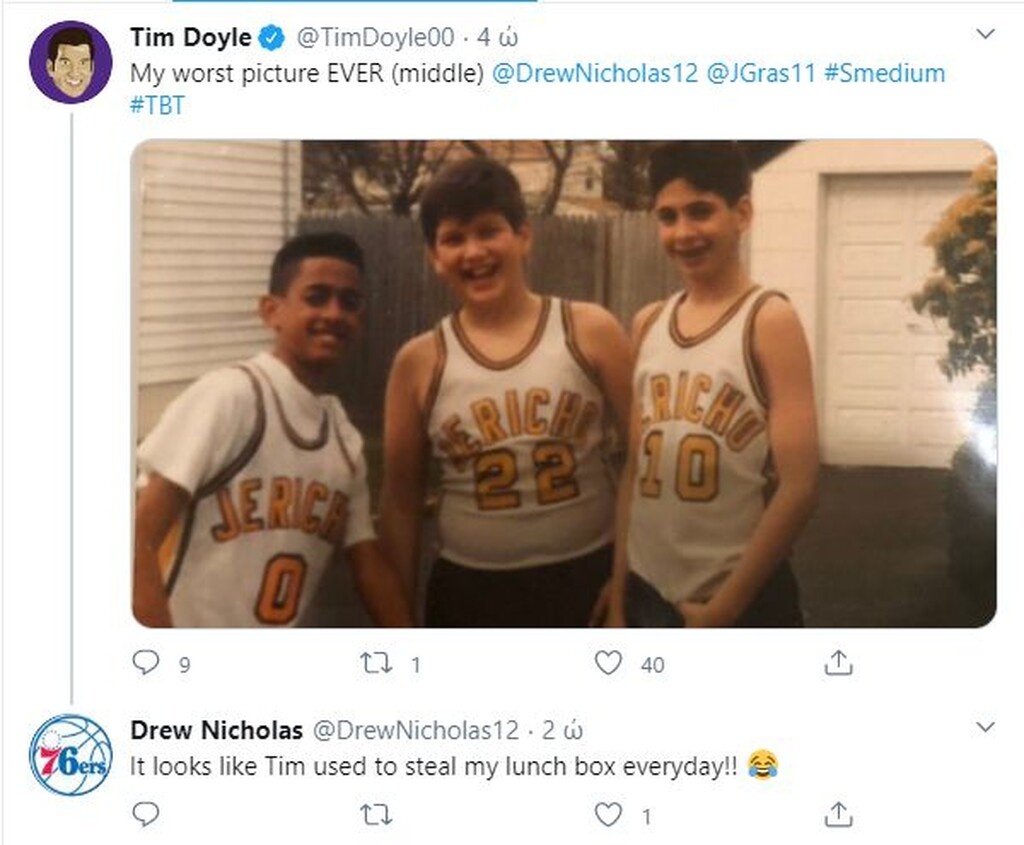Click the tweet's 4-week timestamp
This screenshot has width=1024, height=845.
496,39
